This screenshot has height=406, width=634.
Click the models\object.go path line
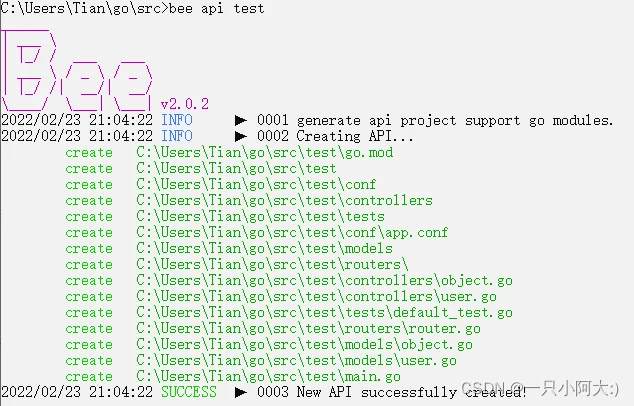point(304,345)
